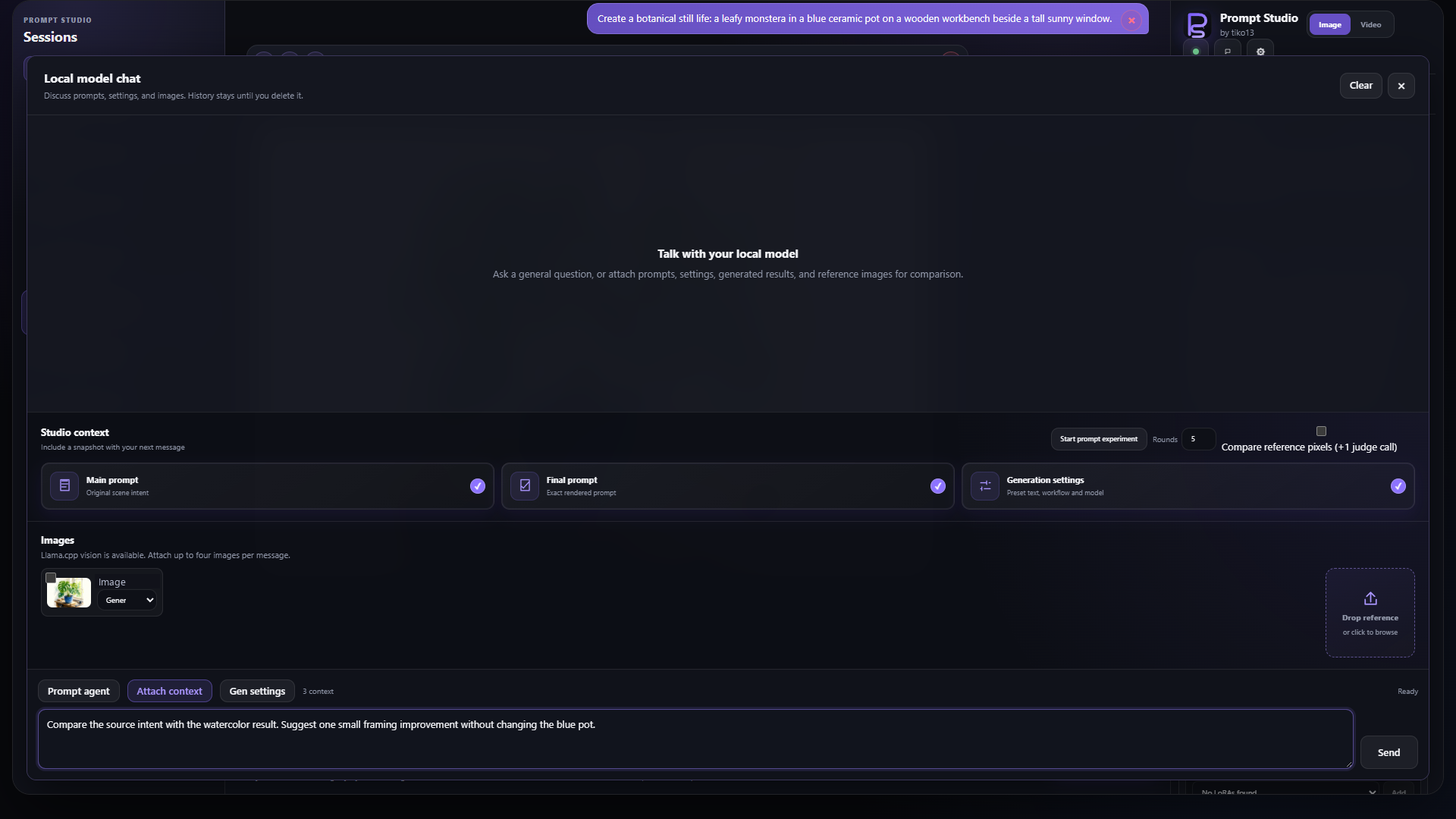Click the 'Talk with your local model' heading
This screenshot has height=819, width=1456.
click(x=727, y=254)
